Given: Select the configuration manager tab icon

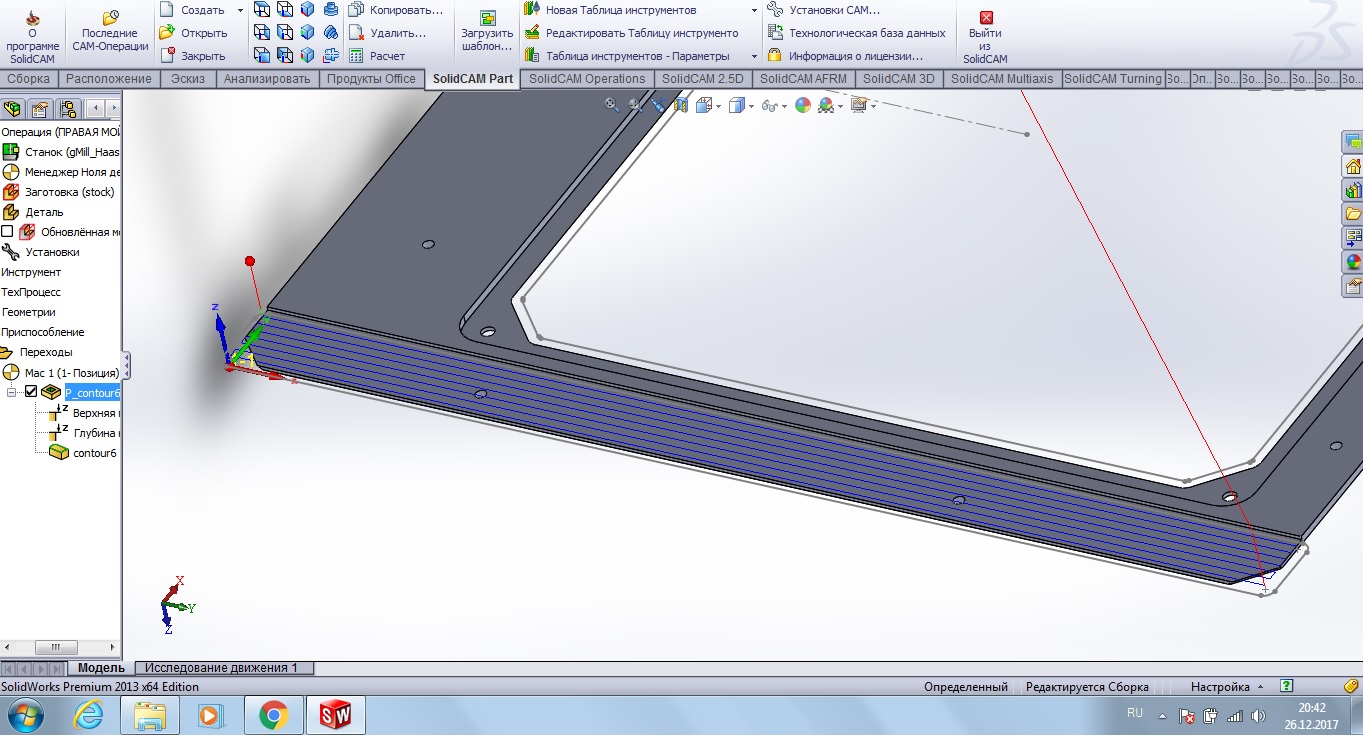Looking at the screenshot, I should coord(67,109).
